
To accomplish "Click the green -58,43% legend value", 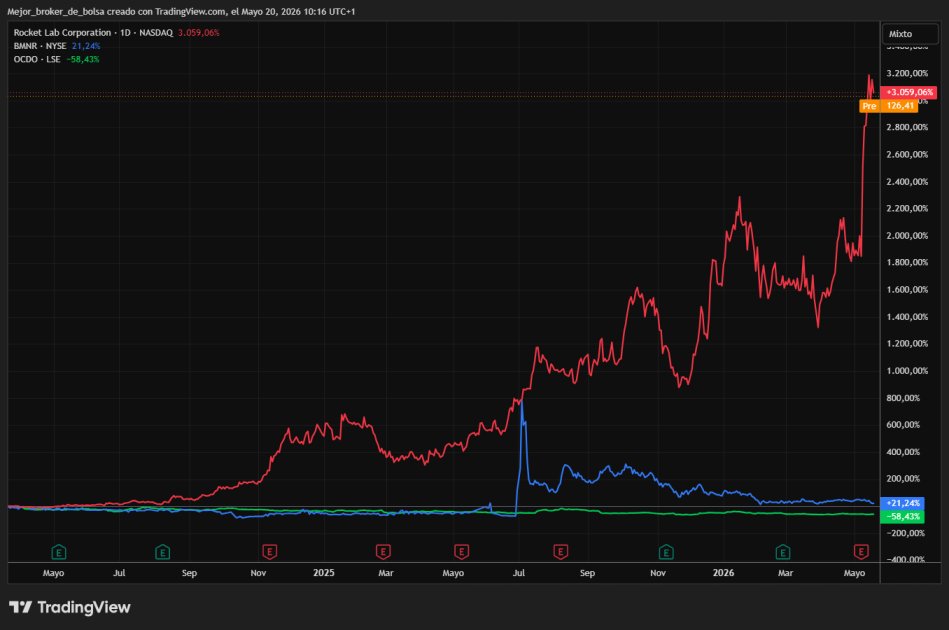I will [x=83, y=59].
